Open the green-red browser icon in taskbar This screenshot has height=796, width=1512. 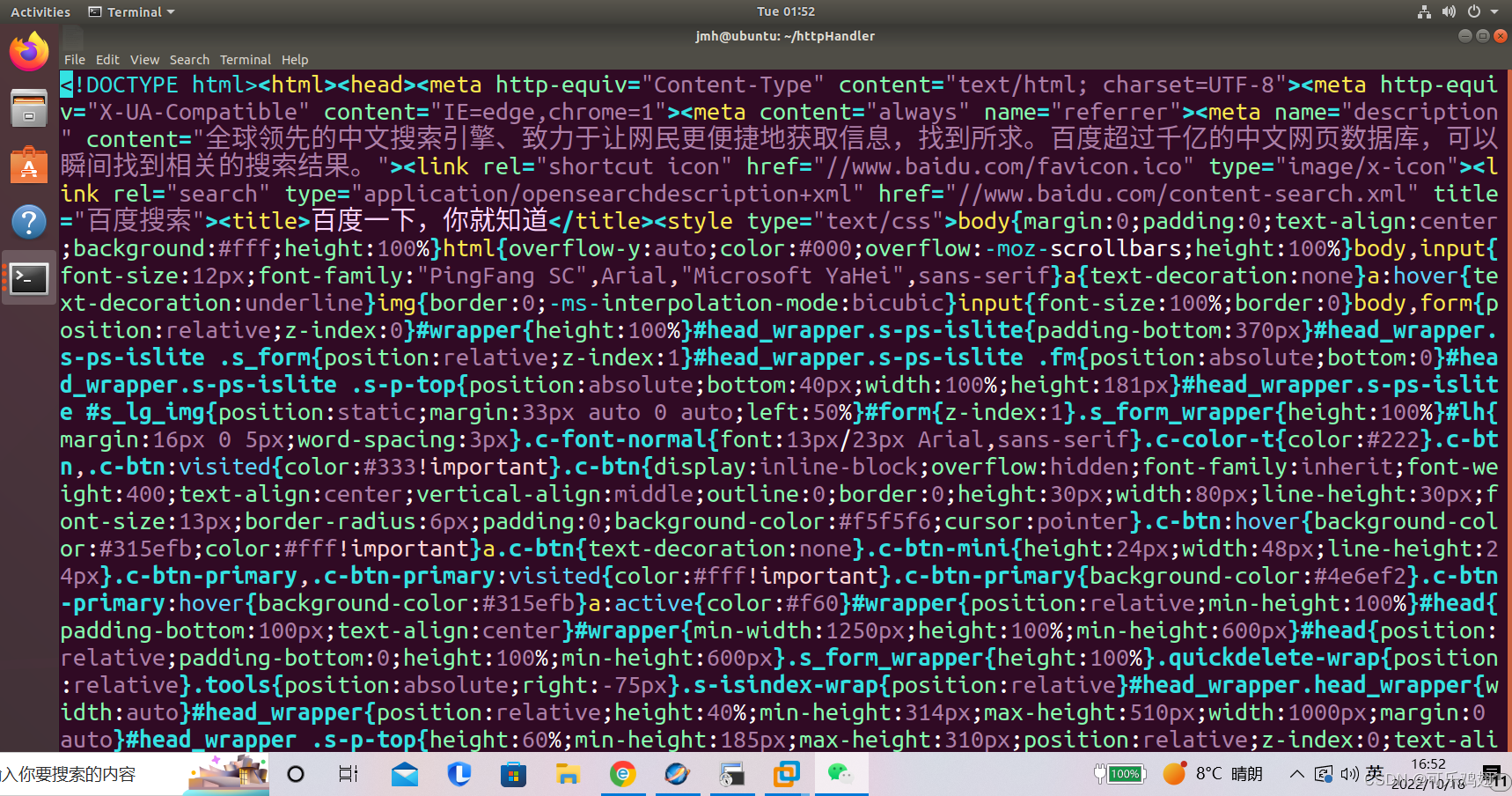[x=623, y=774]
